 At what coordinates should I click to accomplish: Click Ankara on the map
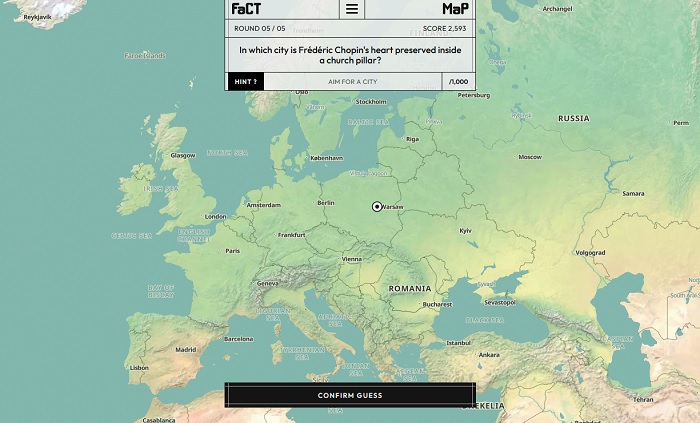pos(489,355)
